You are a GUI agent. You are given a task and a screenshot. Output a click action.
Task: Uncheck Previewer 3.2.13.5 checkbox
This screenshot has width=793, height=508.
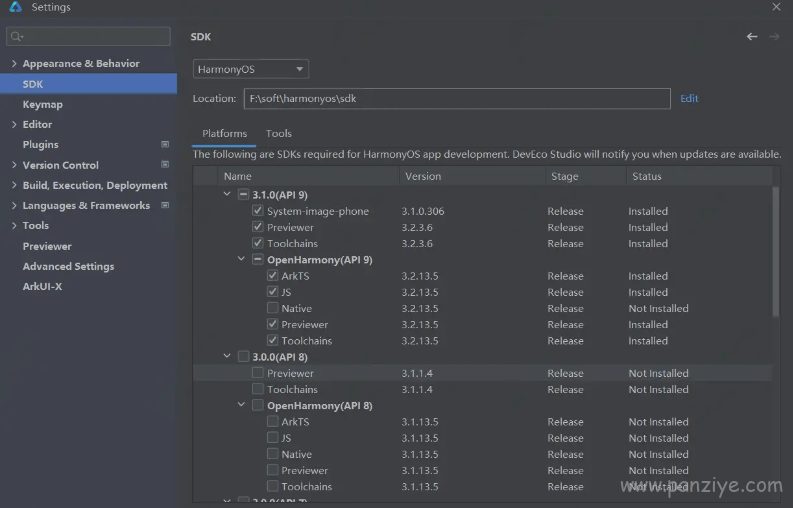tap(273, 324)
